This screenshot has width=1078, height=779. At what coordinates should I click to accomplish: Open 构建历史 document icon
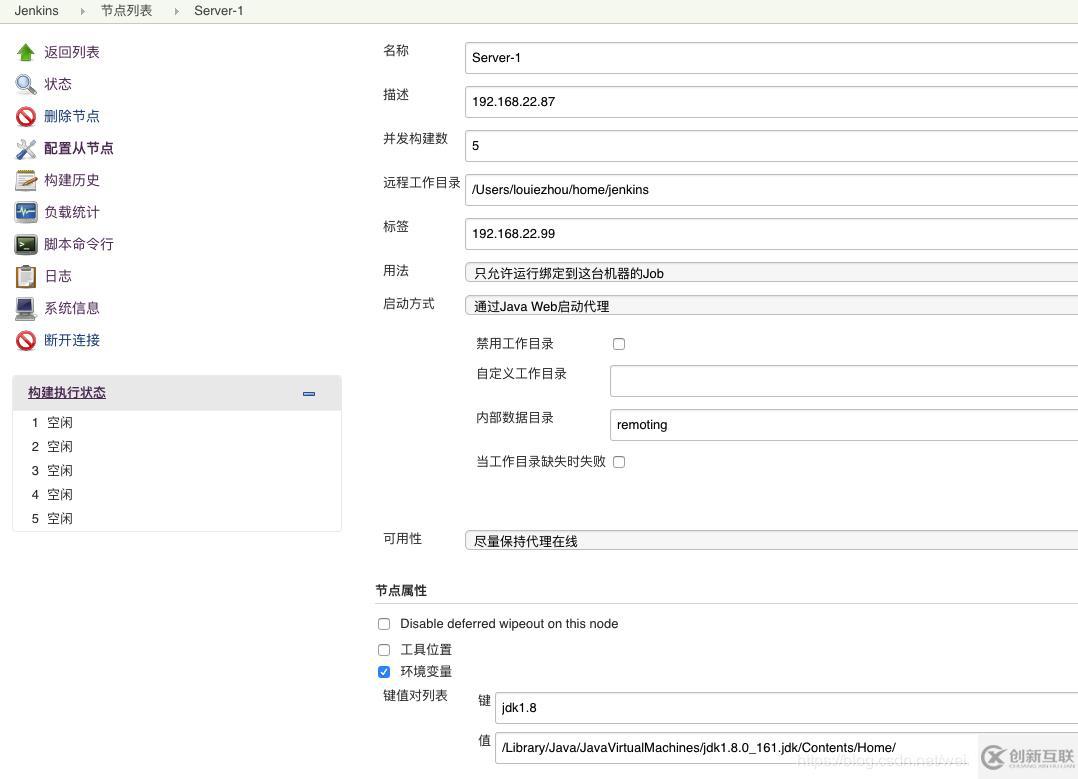click(26, 179)
